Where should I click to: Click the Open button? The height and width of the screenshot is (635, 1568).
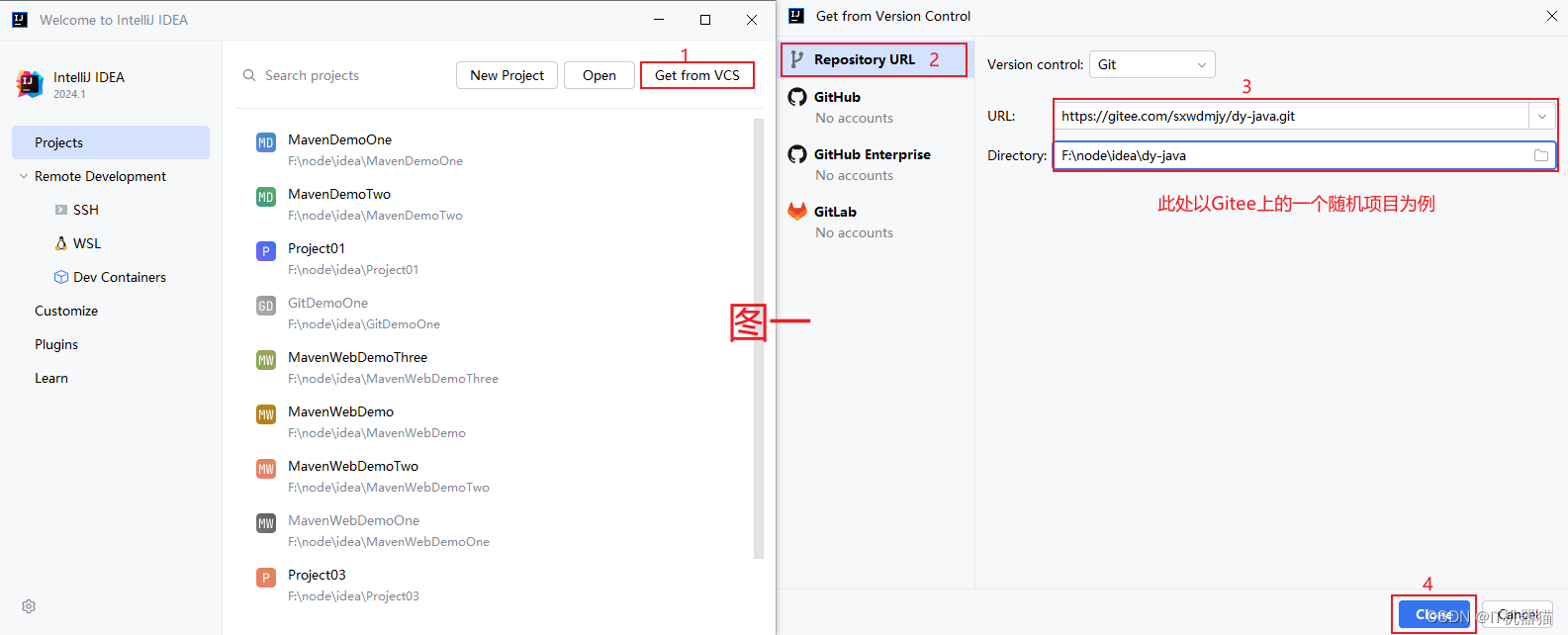pos(600,75)
